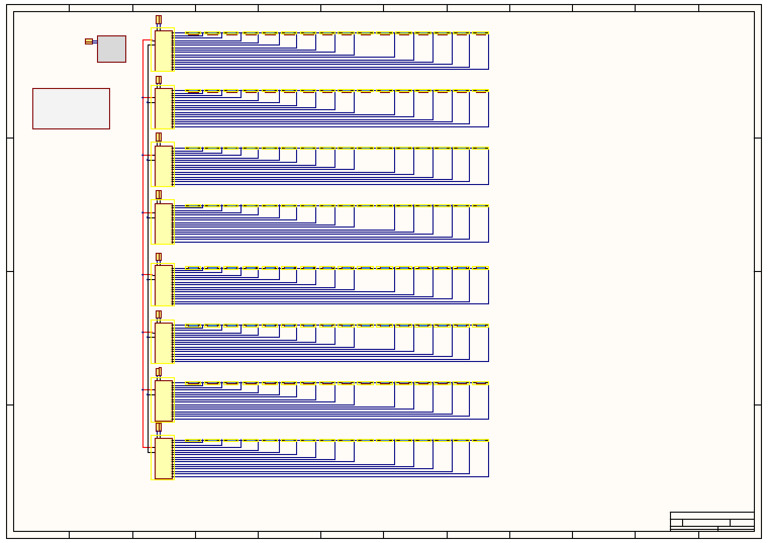Select the first small component in the top row
The height and width of the screenshot is (543, 768).
(x=193, y=33)
